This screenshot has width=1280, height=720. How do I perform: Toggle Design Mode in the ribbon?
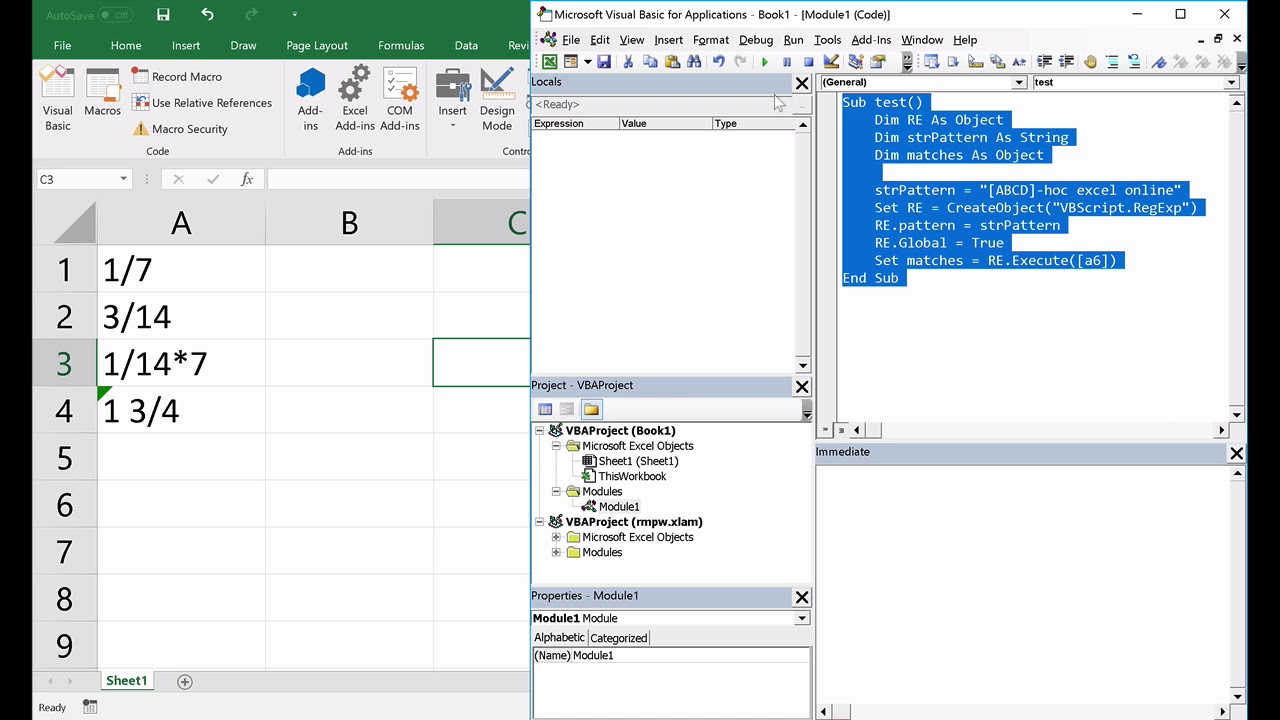coord(497,100)
